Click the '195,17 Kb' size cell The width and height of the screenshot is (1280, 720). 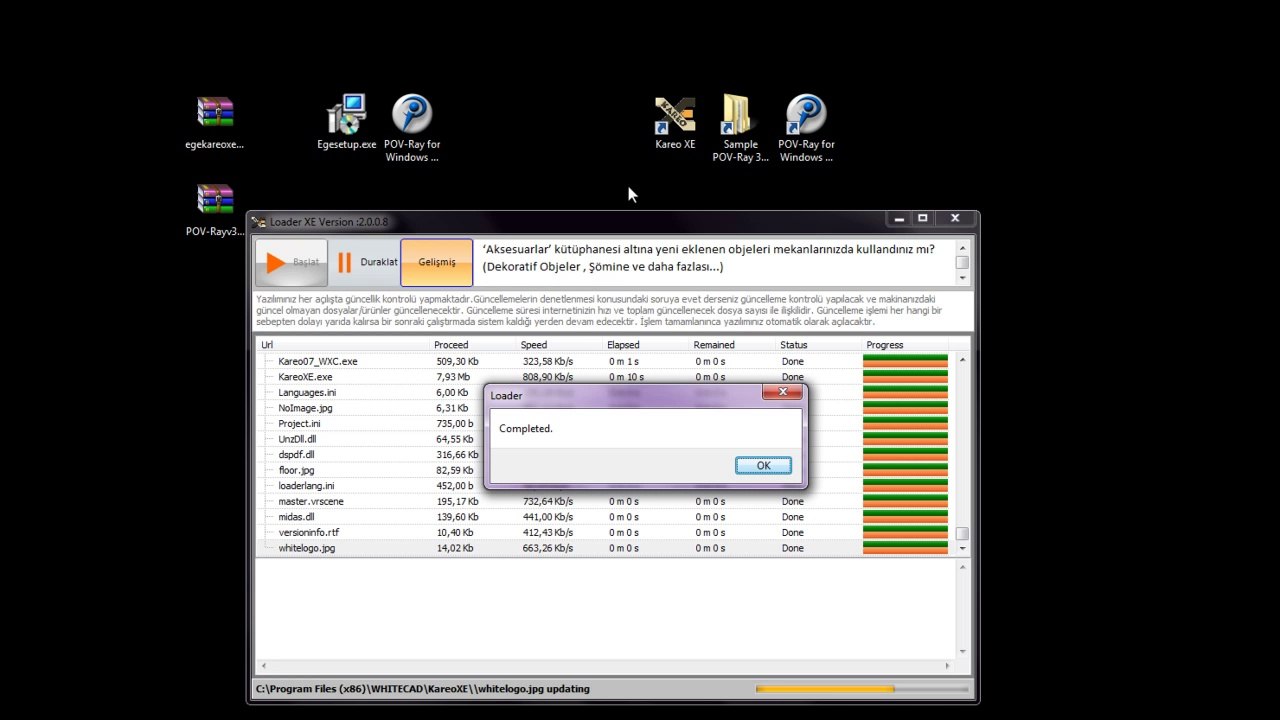pyautogui.click(x=457, y=501)
